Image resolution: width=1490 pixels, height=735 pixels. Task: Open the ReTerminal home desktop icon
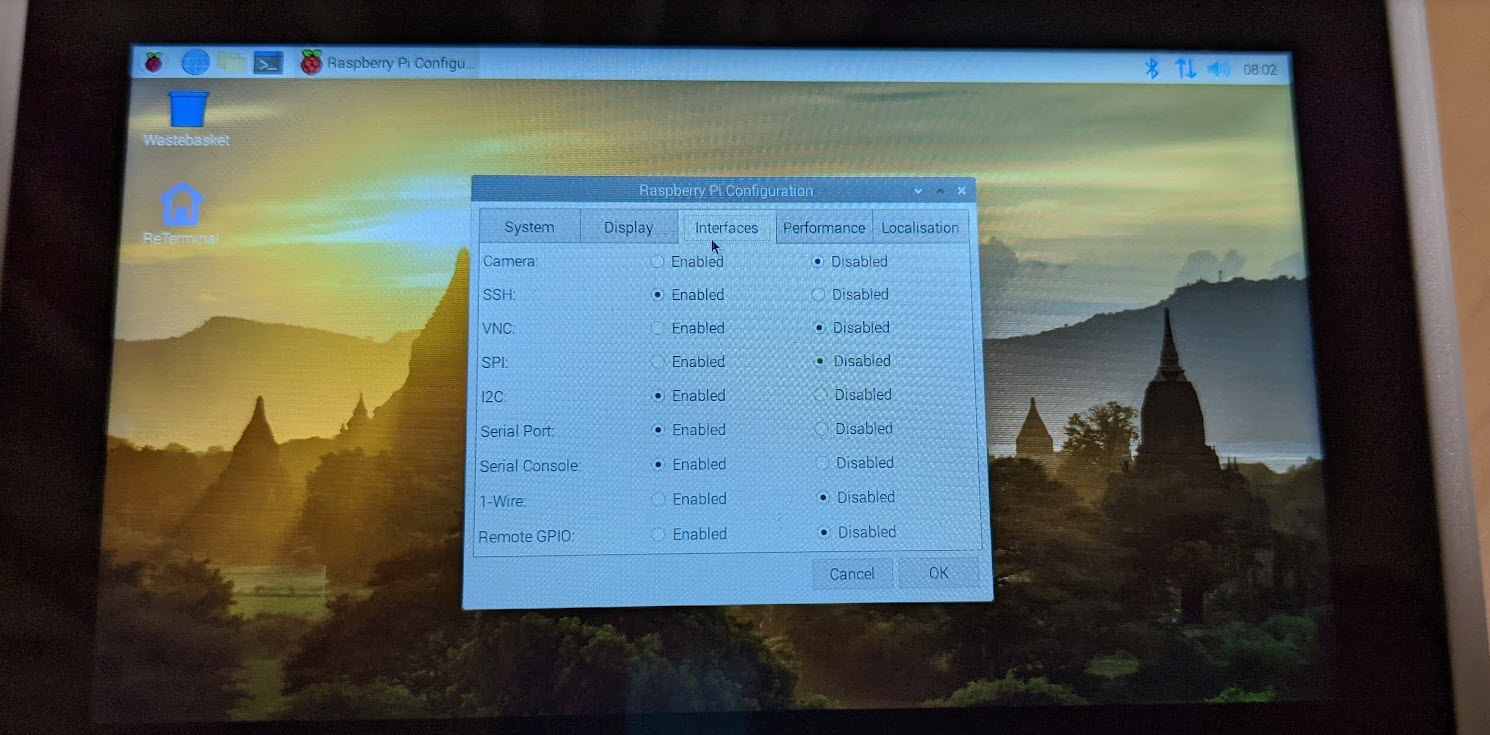point(181,205)
